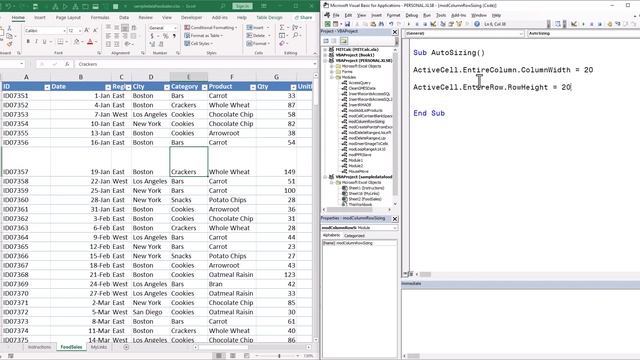The height and width of the screenshot is (360, 640).
Task: Open the Category column filter dropdown
Action: click(x=204, y=87)
